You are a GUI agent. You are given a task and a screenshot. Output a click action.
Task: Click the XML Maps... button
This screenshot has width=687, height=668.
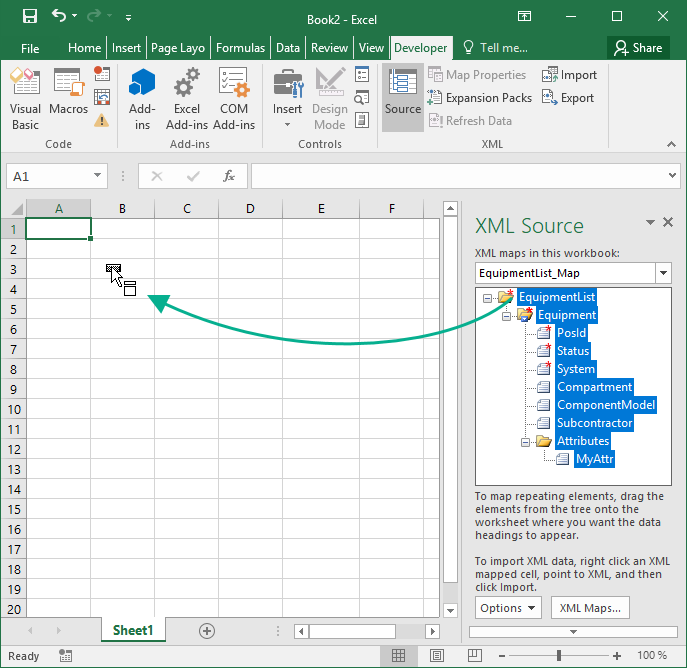(591, 608)
